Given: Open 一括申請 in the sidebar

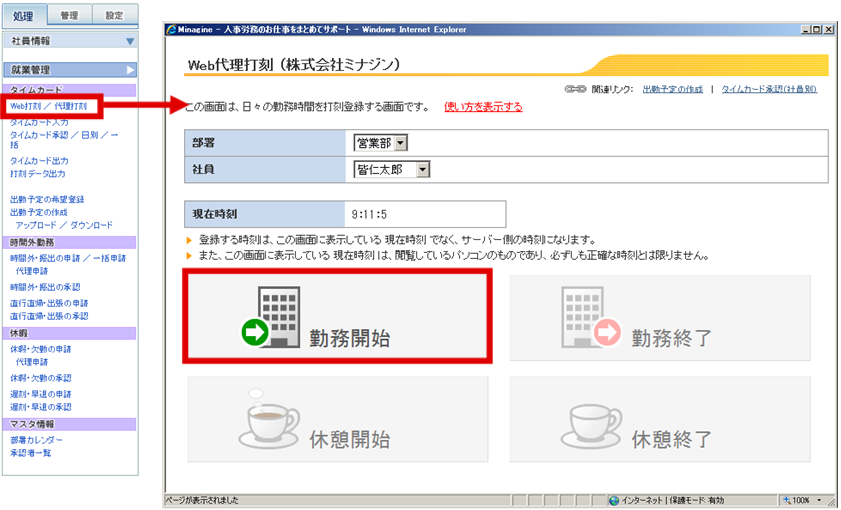Looking at the screenshot, I should 109,258.
